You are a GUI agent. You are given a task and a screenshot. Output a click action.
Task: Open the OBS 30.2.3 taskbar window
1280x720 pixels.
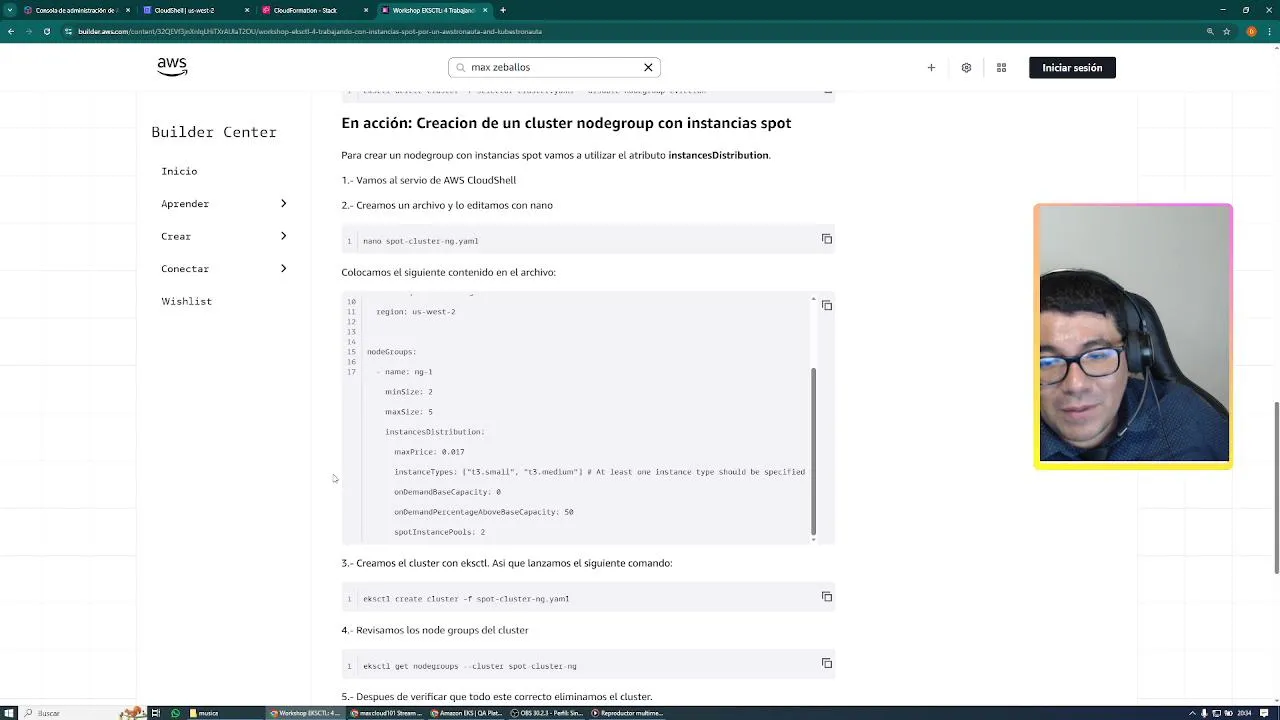(x=545, y=713)
